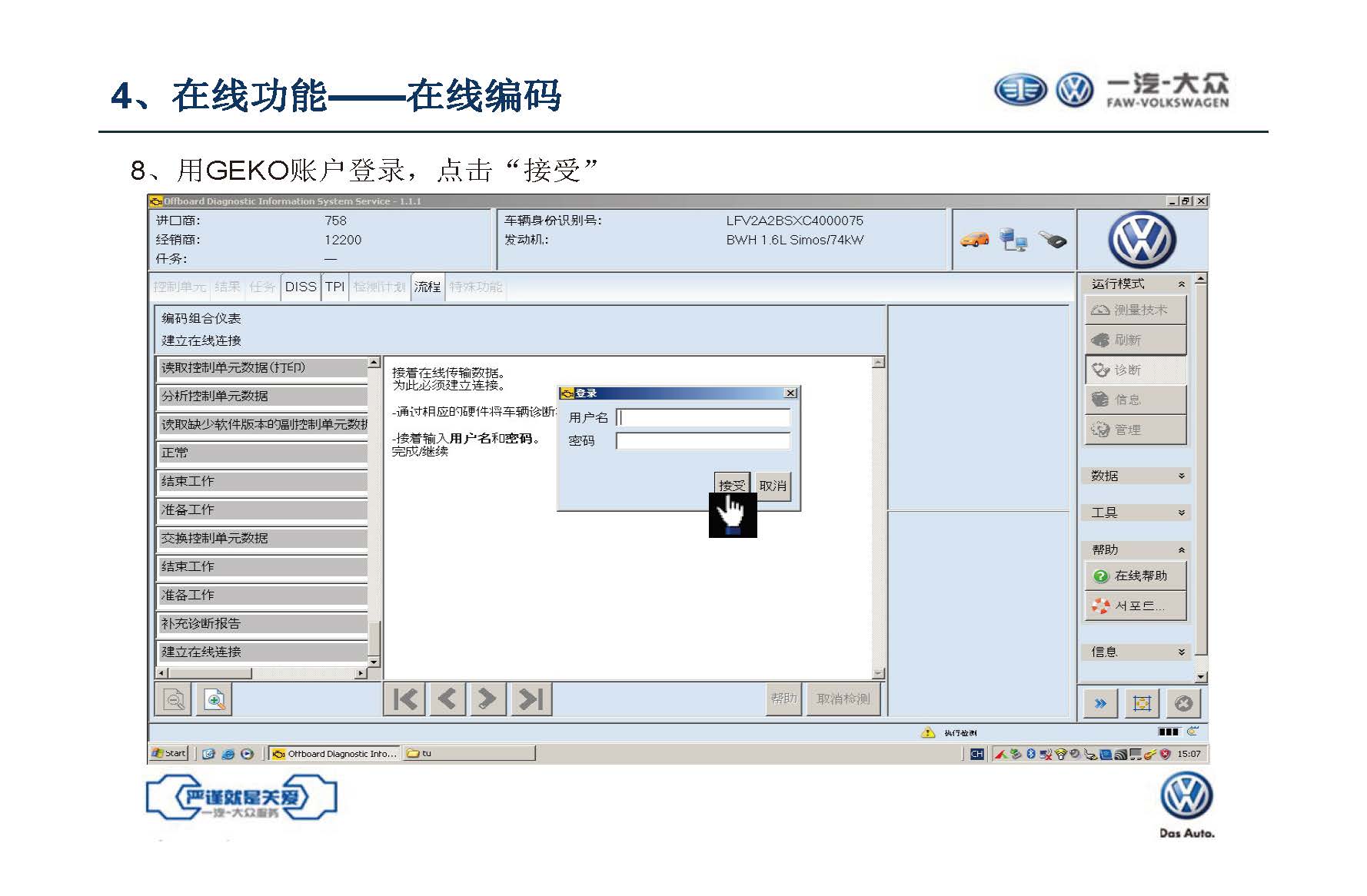Switch to the 流程 tab
The height and width of the screenshot is (896, 1367).
point(427,287)
